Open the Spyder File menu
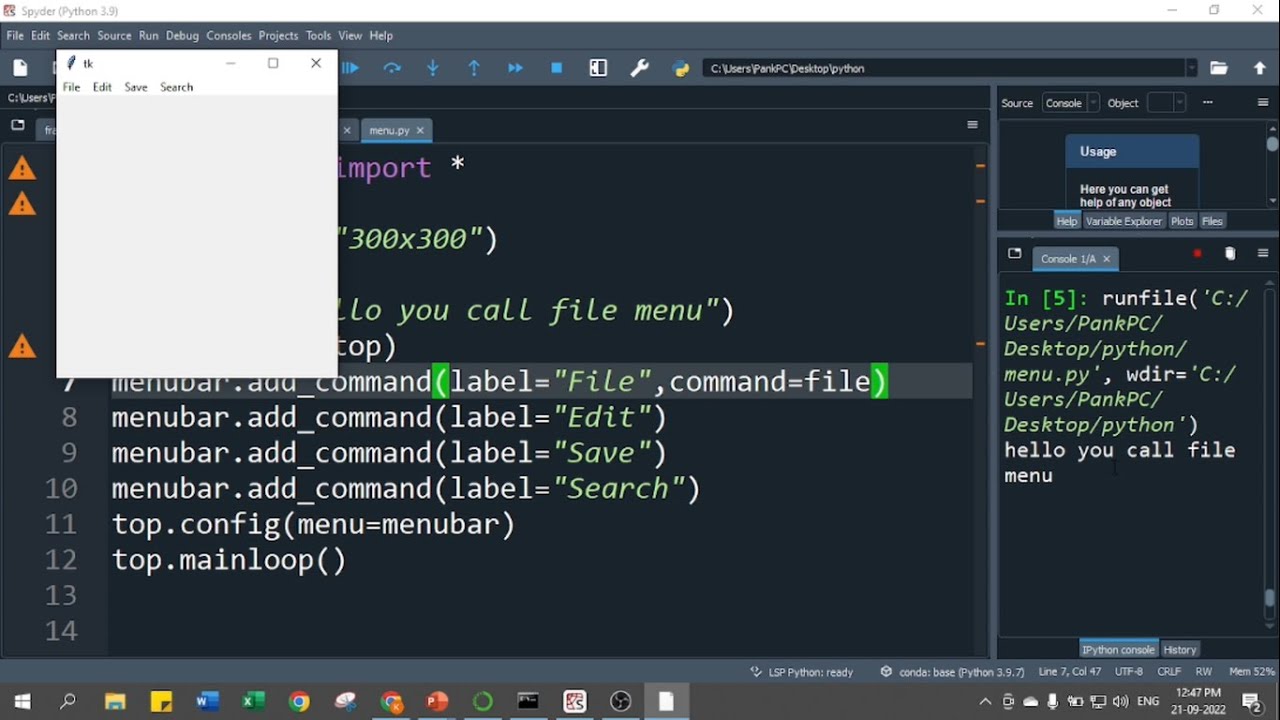 pyautogui.click(x=15, y=35)
